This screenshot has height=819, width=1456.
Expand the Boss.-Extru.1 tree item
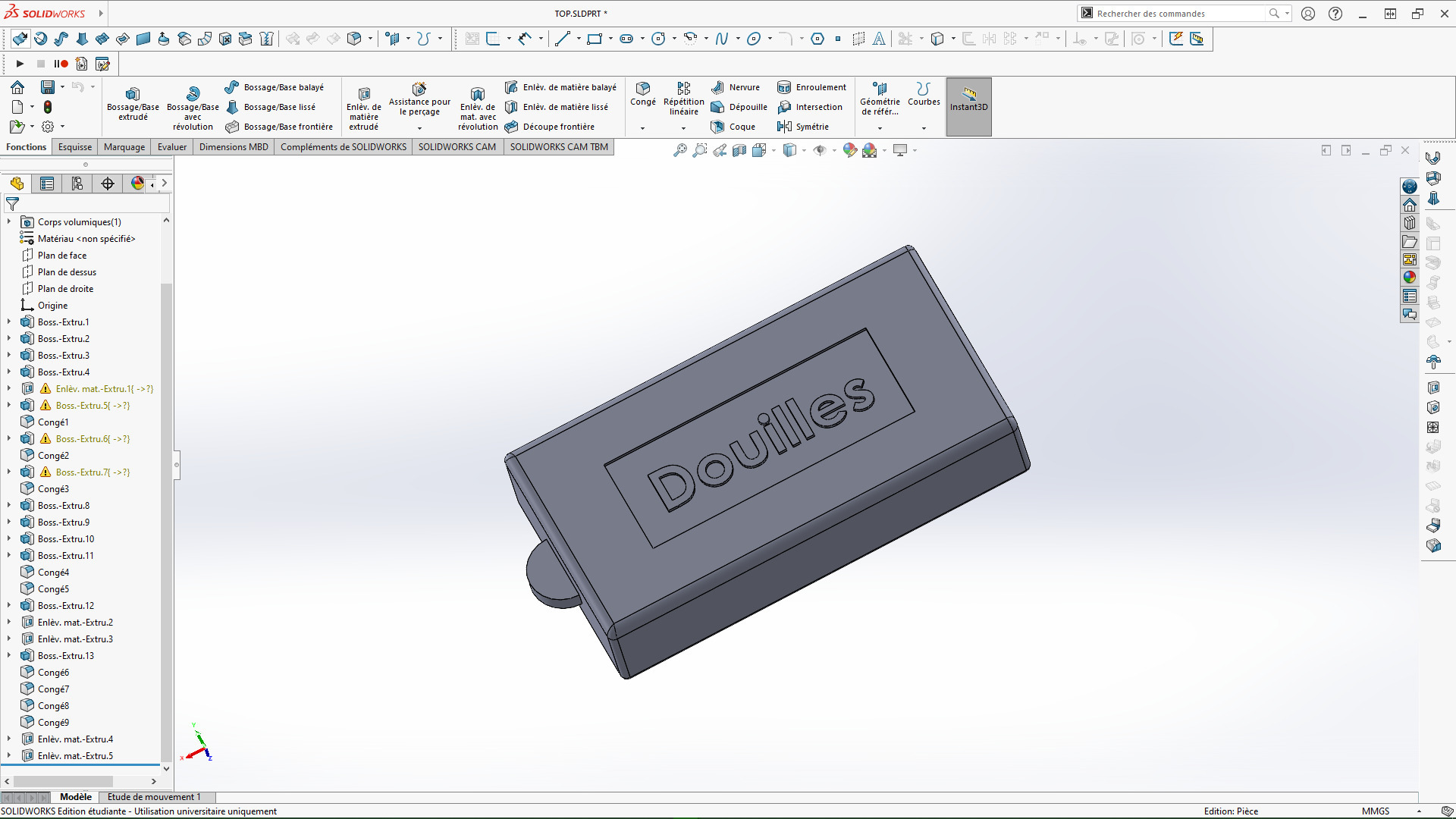[8, 322]
